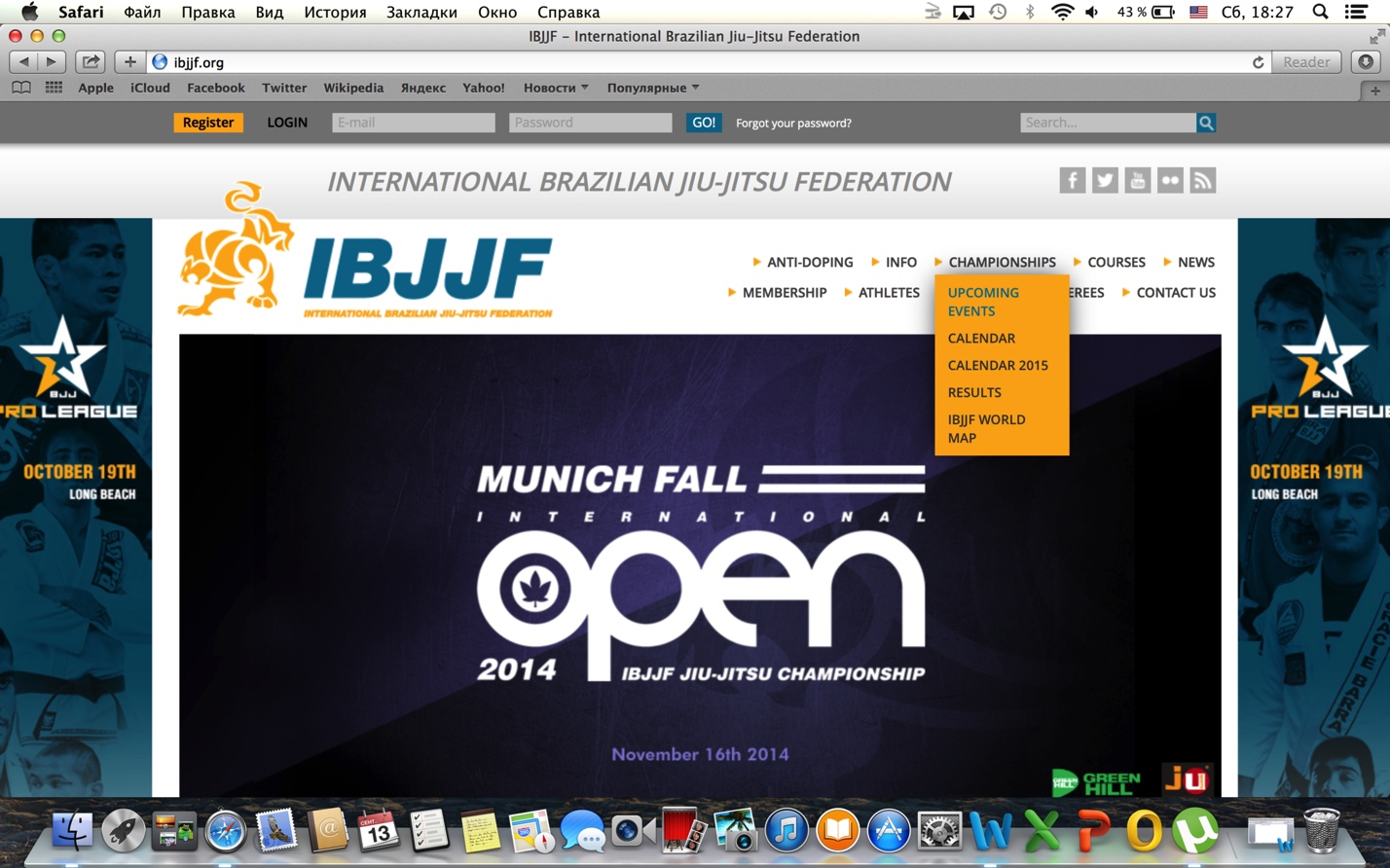This screenshot has width=1390, height=868.
Task: Click the E-mail input field
Action: click(x=414, y=123)
